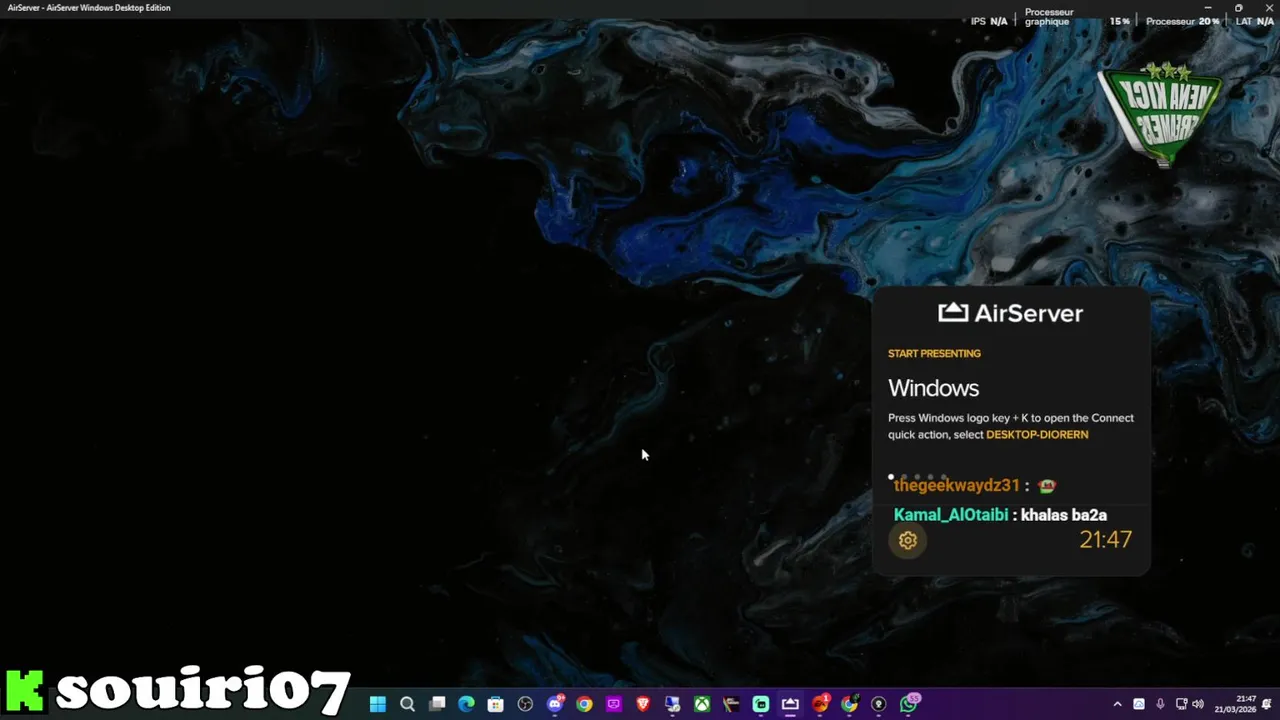The image size is (1280, 720).
Task: Open volume control in system tray
Action: click(x=1198, y=704)
